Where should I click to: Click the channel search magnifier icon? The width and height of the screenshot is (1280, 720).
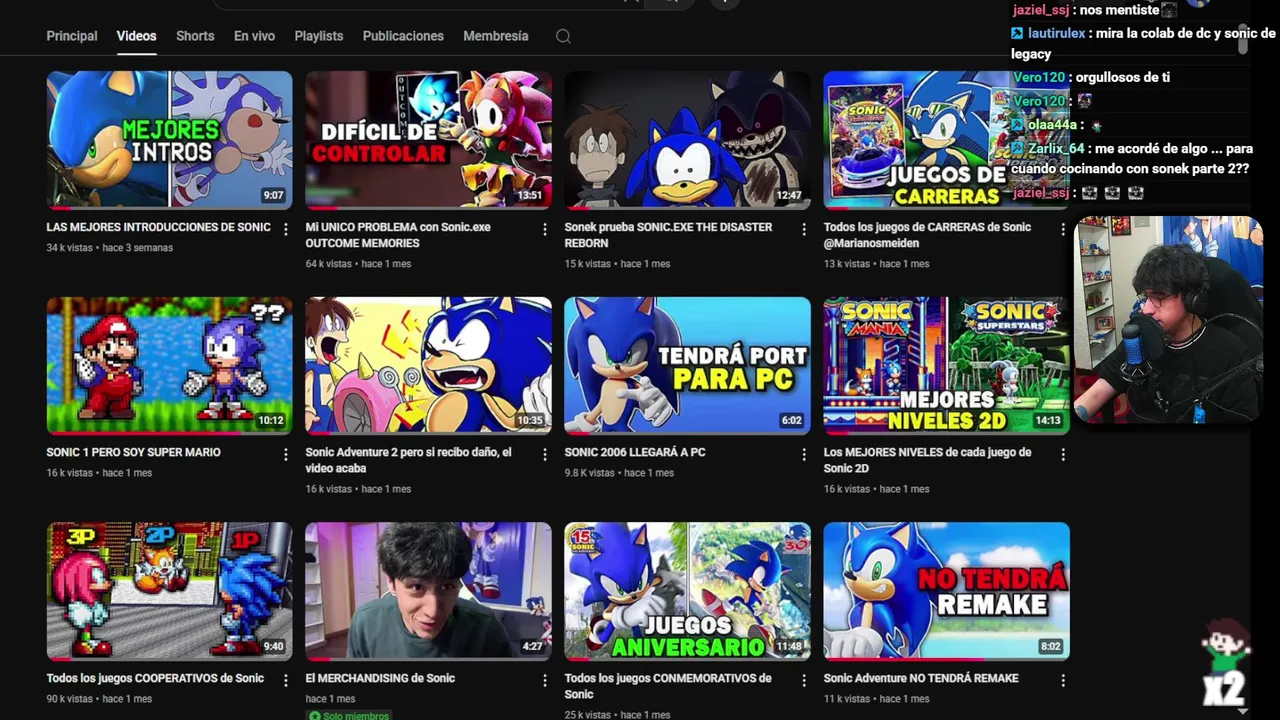tap(563, 36)
